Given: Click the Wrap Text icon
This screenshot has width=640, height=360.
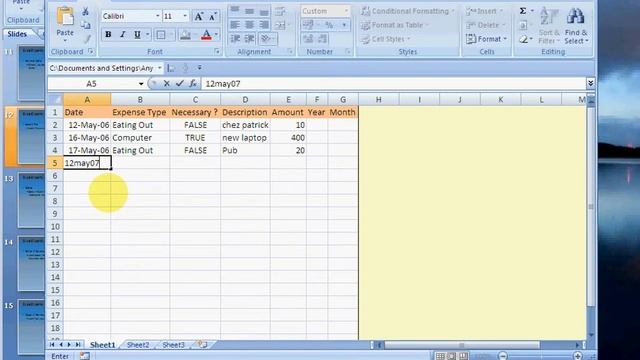Looking at the screenshot, I should click(280, 11).
